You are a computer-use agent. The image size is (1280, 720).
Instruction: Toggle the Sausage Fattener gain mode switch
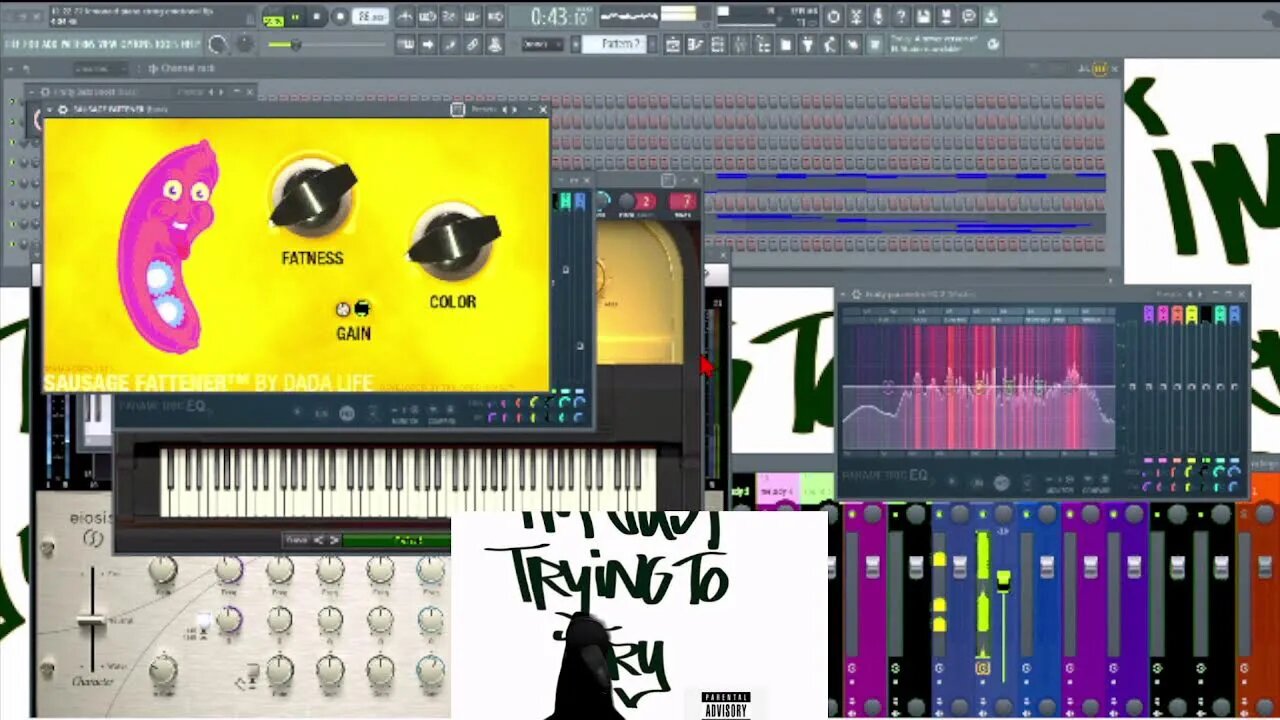pos(352,309)
